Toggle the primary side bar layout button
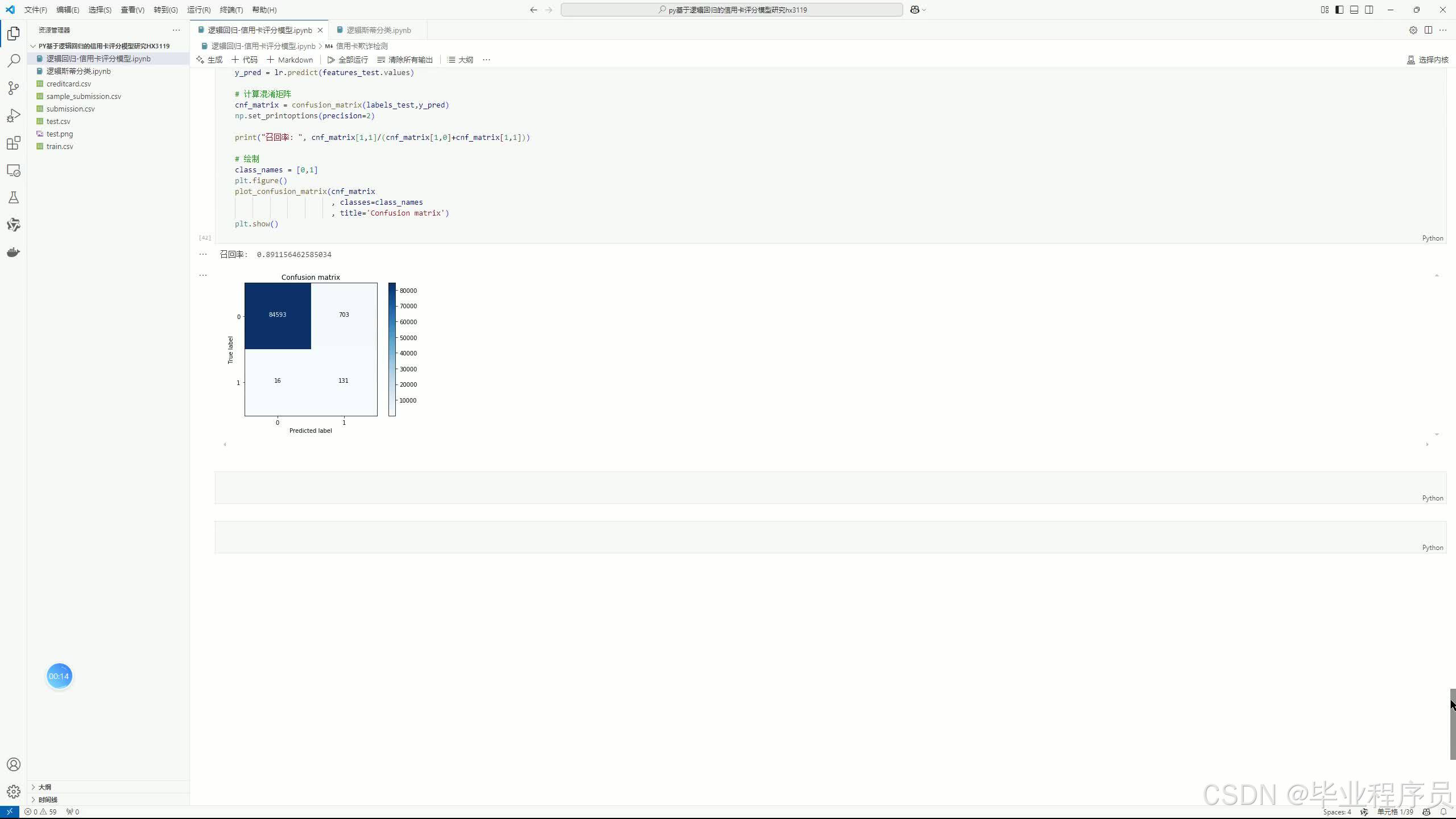This screenshot has width=1456, height=819. coord(1339,10)
